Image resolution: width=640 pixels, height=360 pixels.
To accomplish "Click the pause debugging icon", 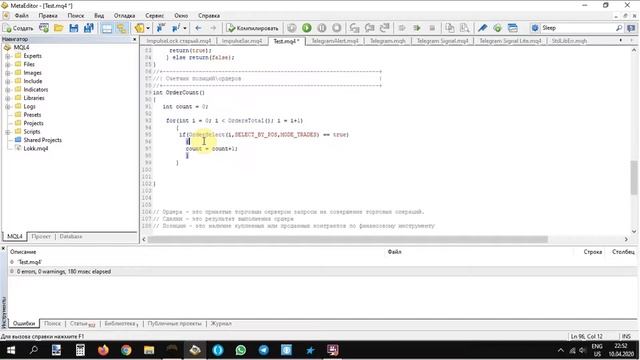I will point(322,28).
